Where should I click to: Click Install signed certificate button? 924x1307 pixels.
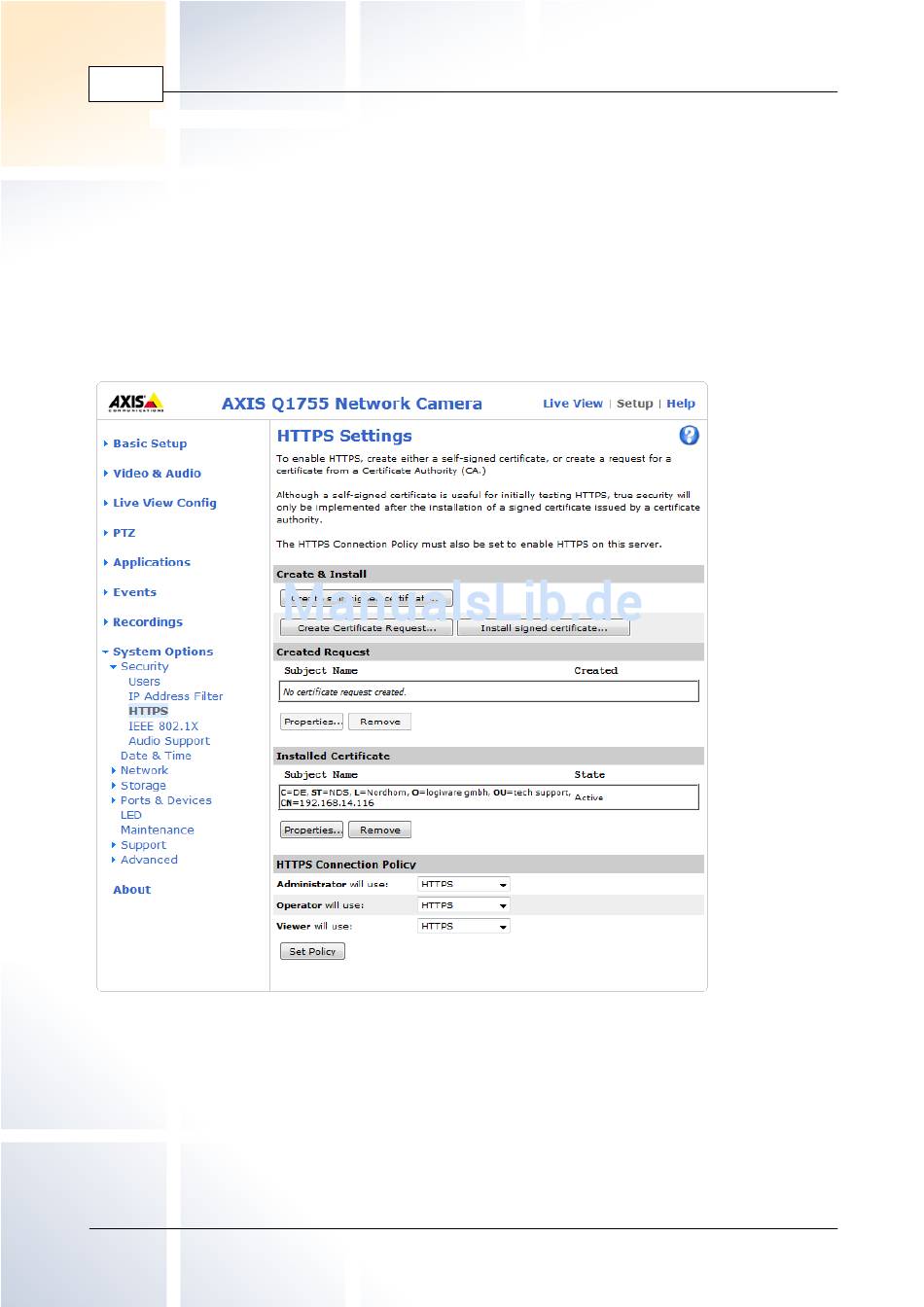[544, 628]
